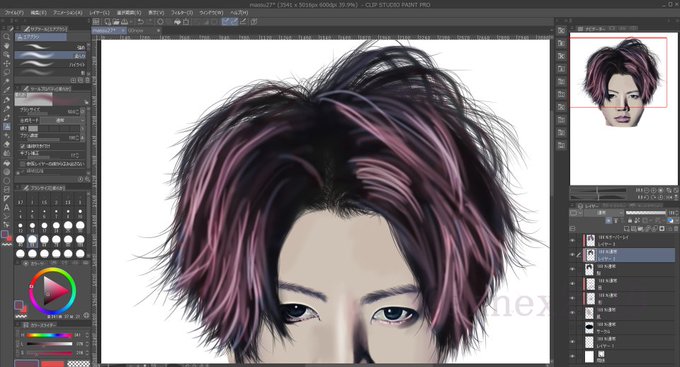Pick a color in the color wheel triangle
This screenshot has height=367, width=680.
point(54,291)
